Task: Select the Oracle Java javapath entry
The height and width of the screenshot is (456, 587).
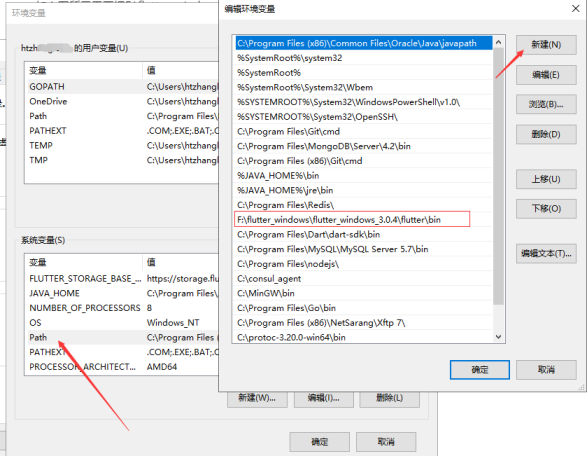Action: coord(364,43)
